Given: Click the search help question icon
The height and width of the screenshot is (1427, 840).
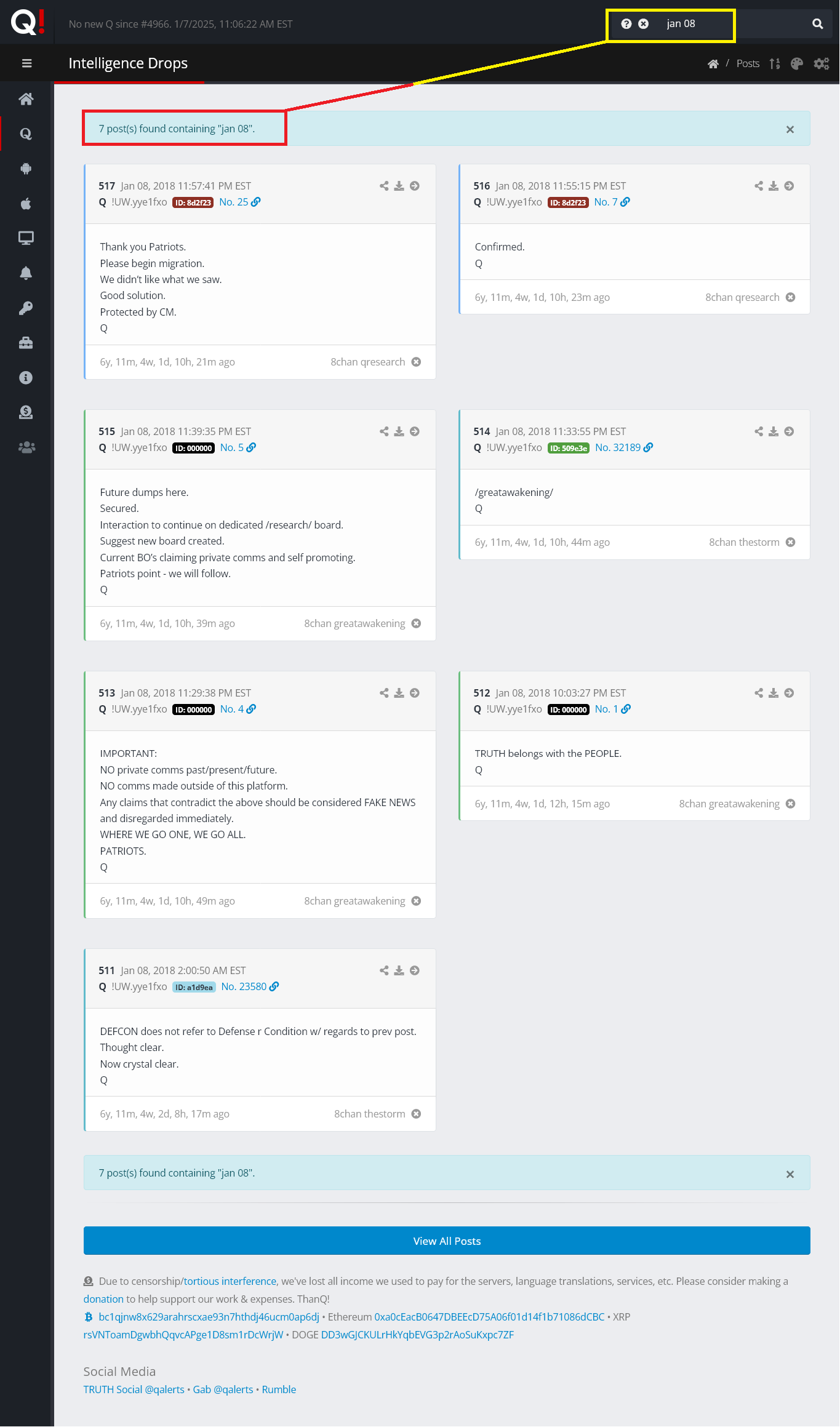Looking at the screenshot, I should click(626, 24).
